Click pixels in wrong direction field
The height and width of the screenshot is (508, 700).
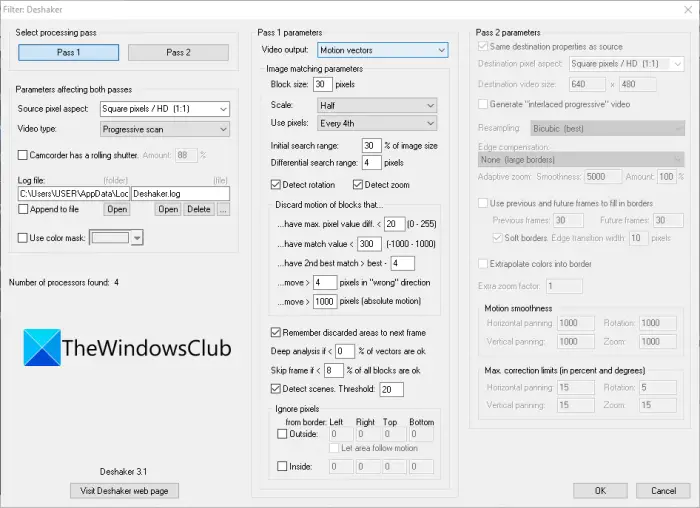click(325, 283)
